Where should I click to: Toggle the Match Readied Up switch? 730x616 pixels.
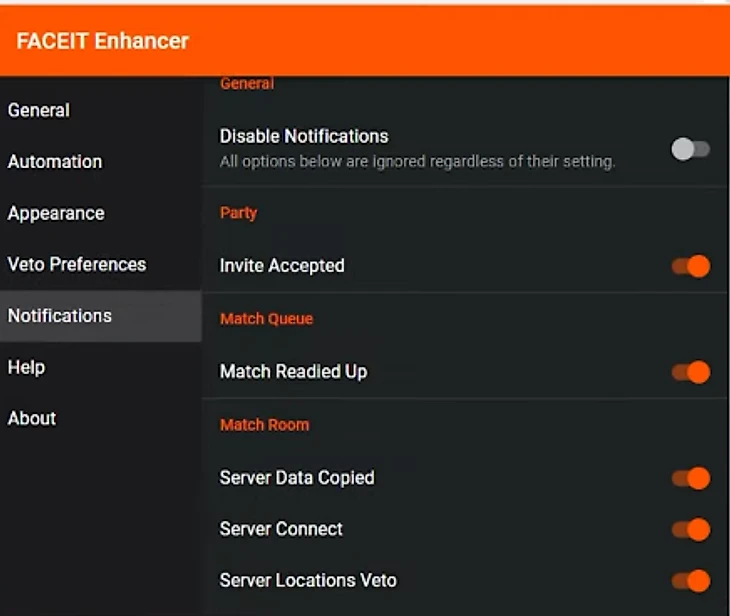(691, 372)
